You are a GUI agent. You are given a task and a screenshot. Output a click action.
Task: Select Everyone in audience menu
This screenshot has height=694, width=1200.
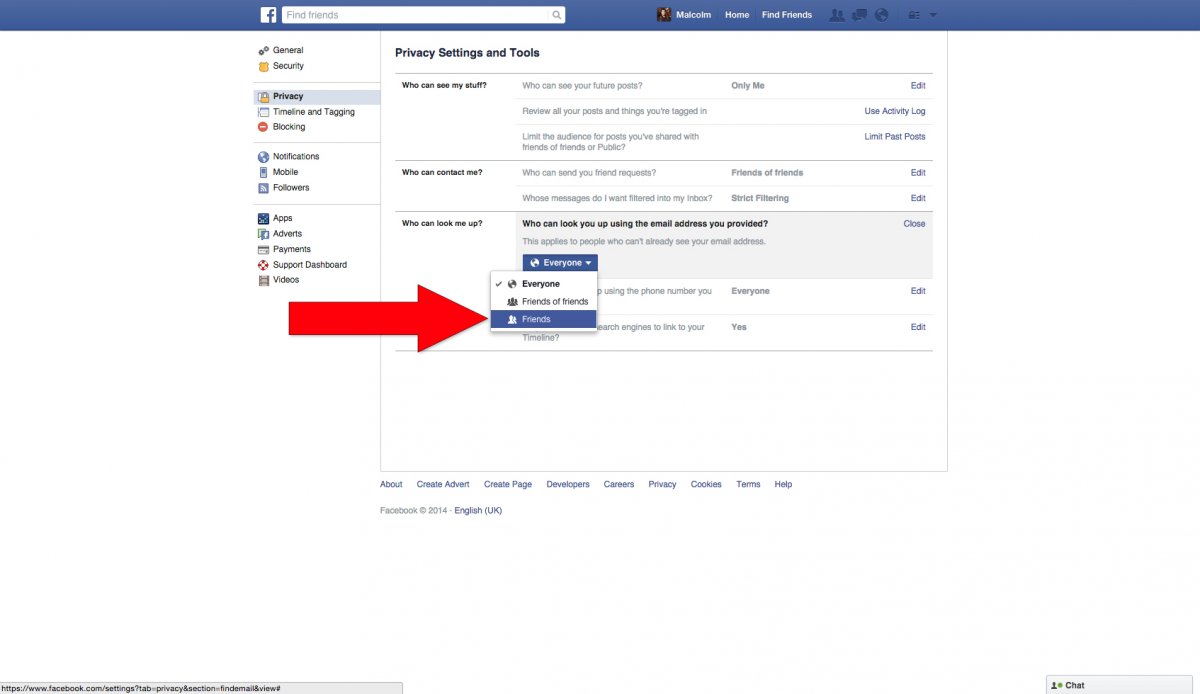[544, 284]
